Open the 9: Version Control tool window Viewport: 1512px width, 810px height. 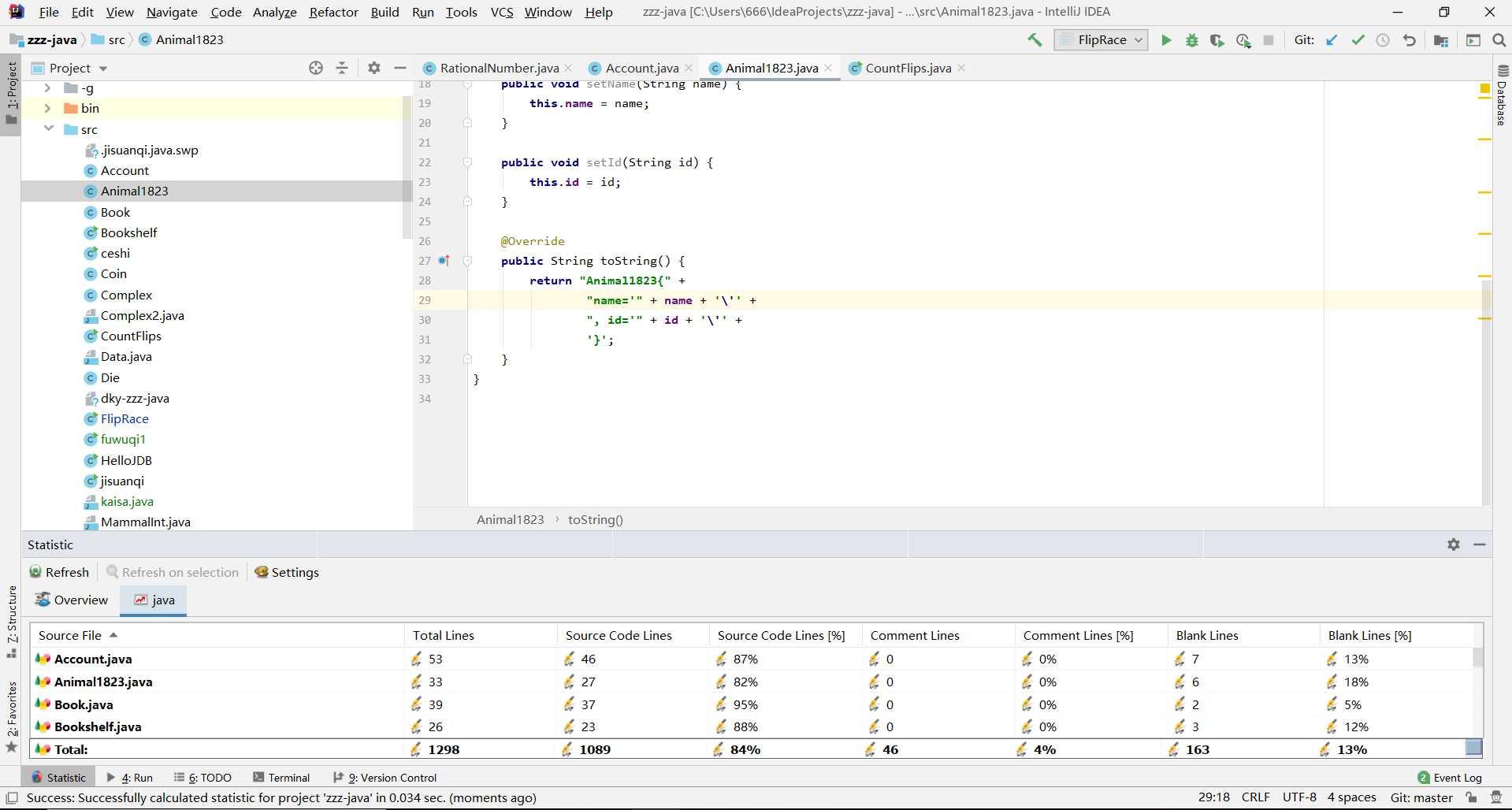[385, 777]
